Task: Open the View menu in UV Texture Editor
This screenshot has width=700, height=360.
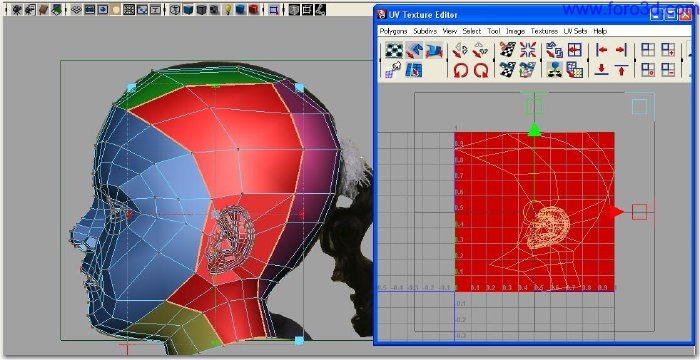Action: point(450,31)
